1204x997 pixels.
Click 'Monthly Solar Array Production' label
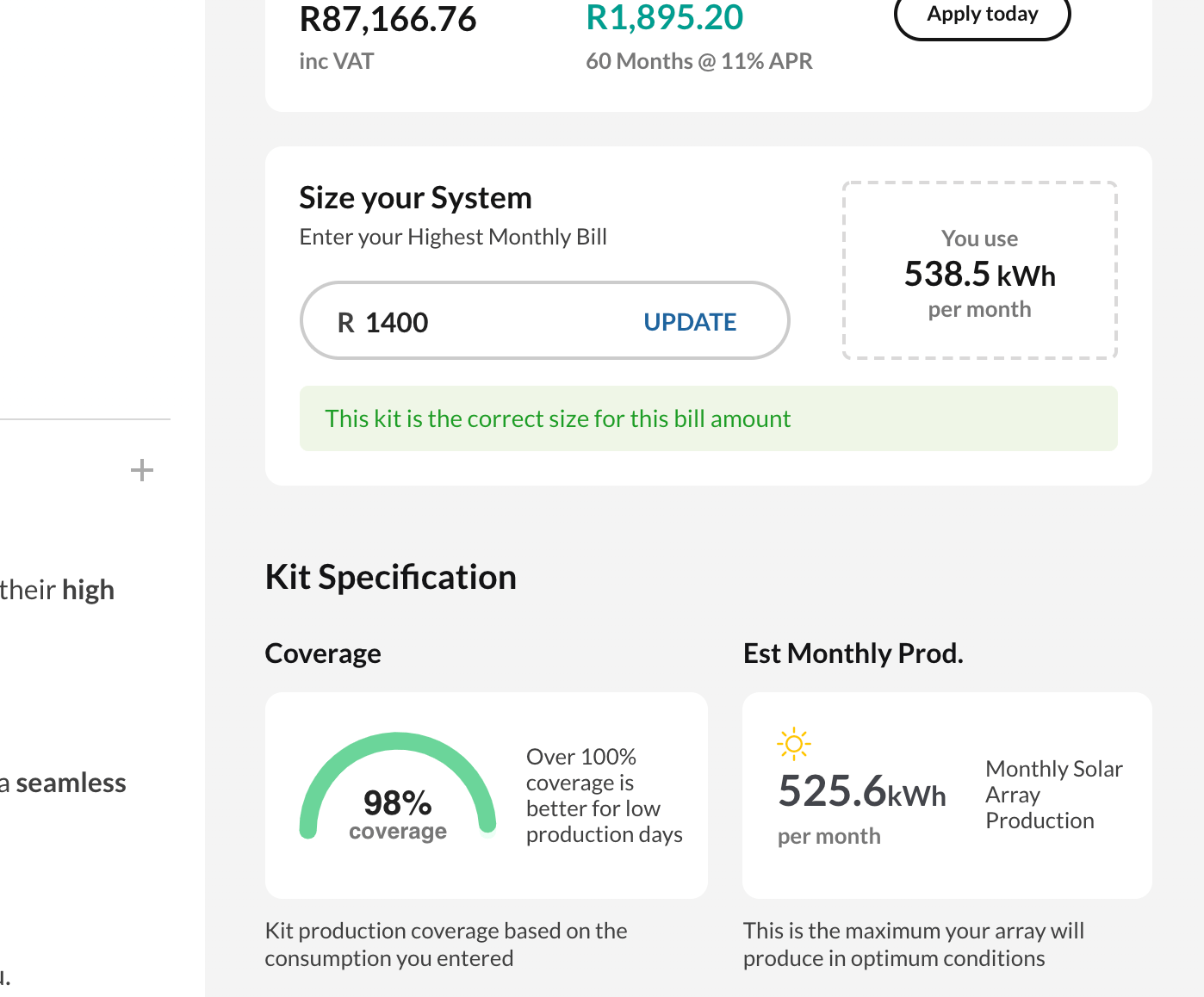click(1053, 795)
